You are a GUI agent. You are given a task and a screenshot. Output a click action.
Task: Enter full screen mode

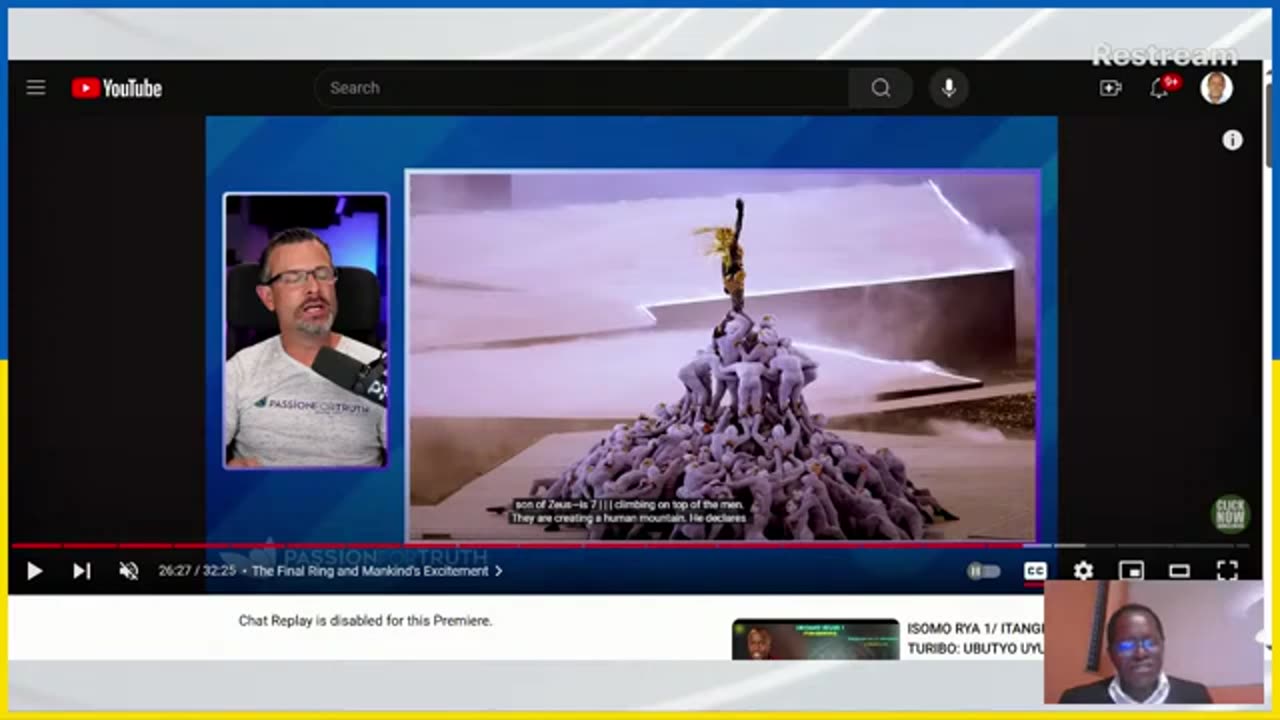click(1227, 571)
